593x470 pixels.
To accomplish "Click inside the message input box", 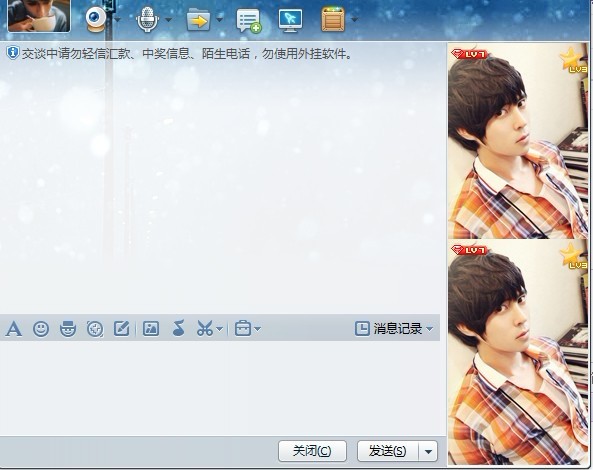I will point(223,388).
